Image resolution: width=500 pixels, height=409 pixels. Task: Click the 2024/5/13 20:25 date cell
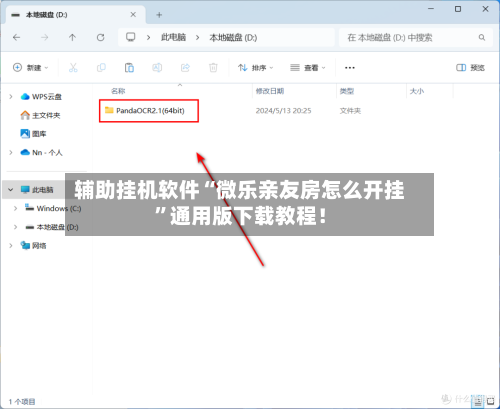click(x=283, y=111)
